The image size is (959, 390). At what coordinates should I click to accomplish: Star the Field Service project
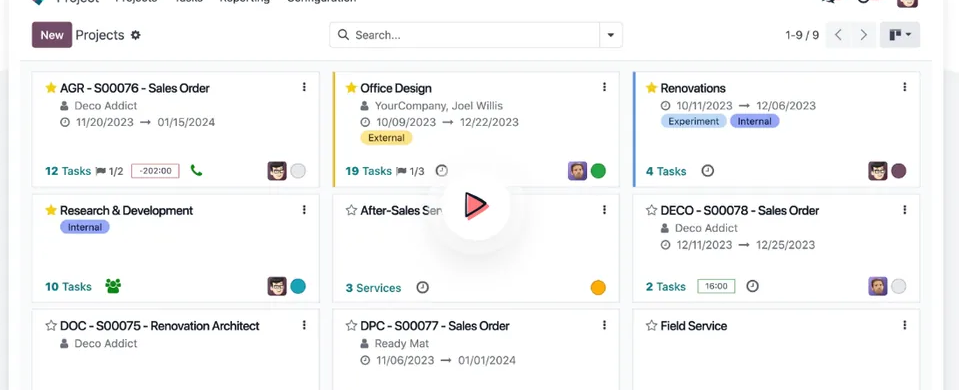(x=651, y=326)
